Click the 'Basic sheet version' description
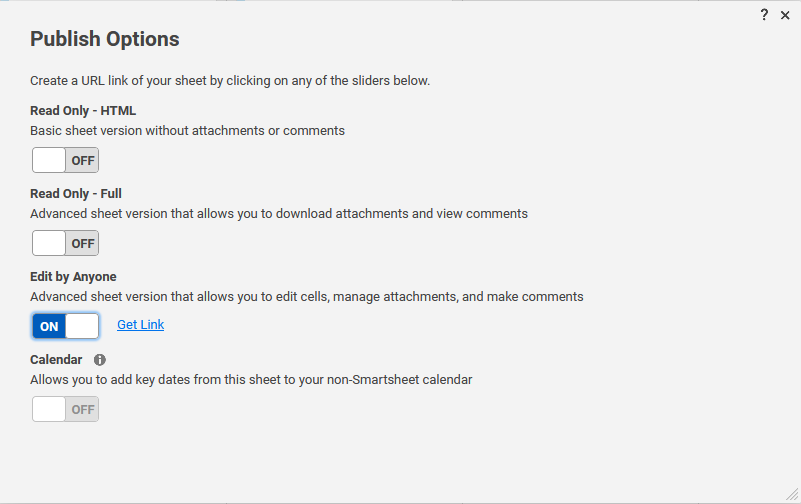801x504 pixels. pyautogui.click(x=187, y=131)
